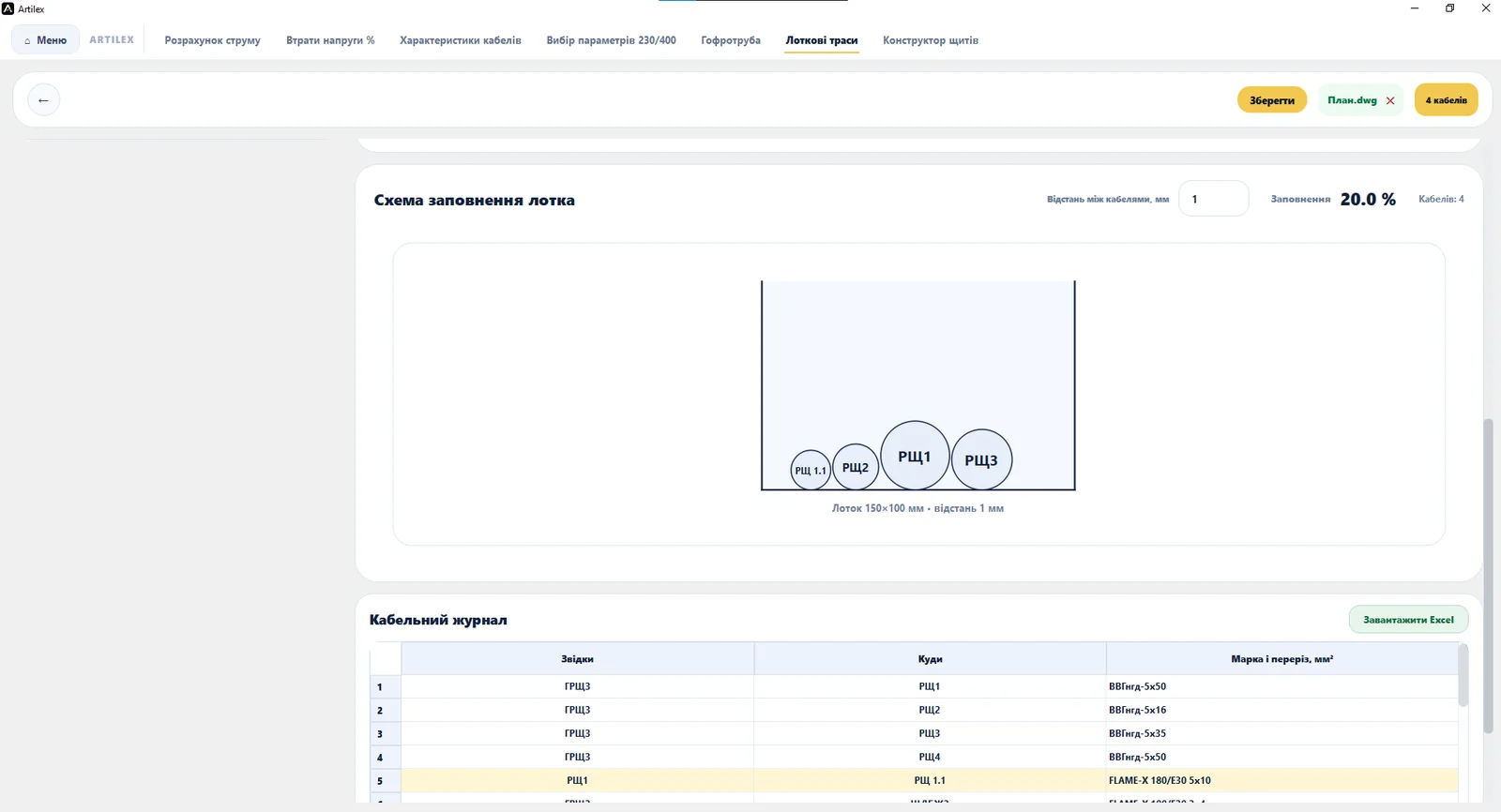
Task: Open Конструктор щитів tab
Action: click(x=931, y=40)
